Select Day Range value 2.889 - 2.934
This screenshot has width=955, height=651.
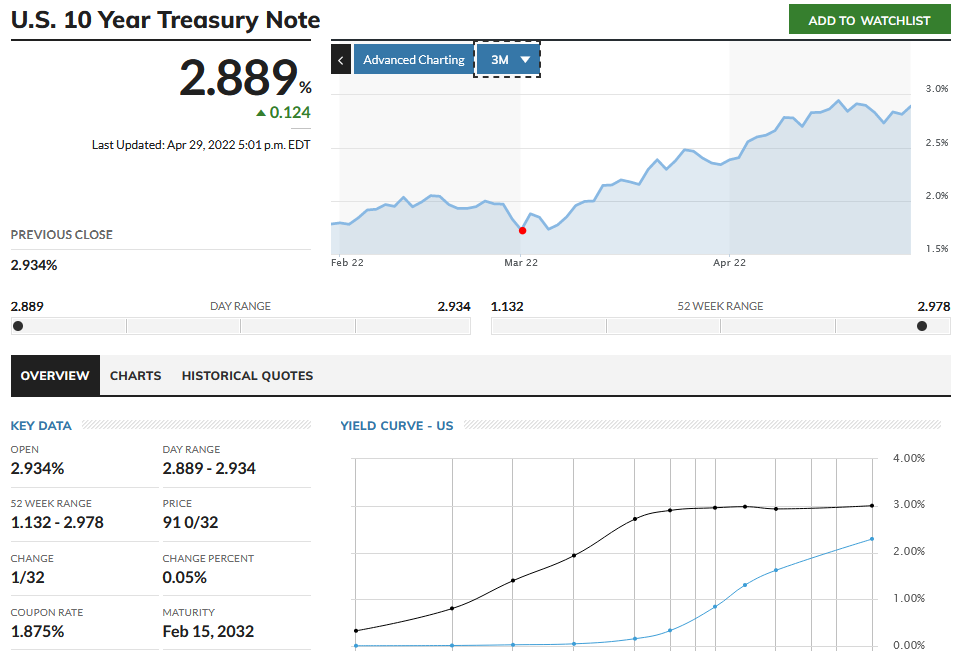[x=209, y=468]
